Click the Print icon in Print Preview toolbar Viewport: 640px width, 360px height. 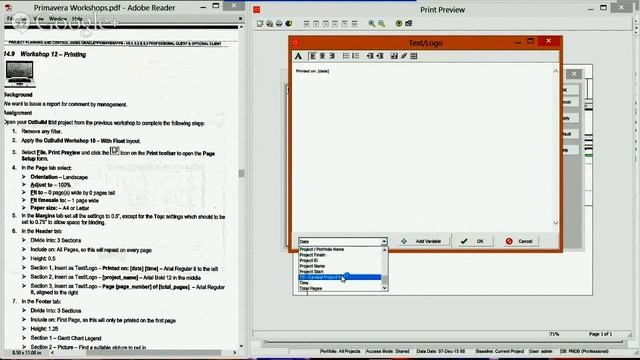pos(279,24)
